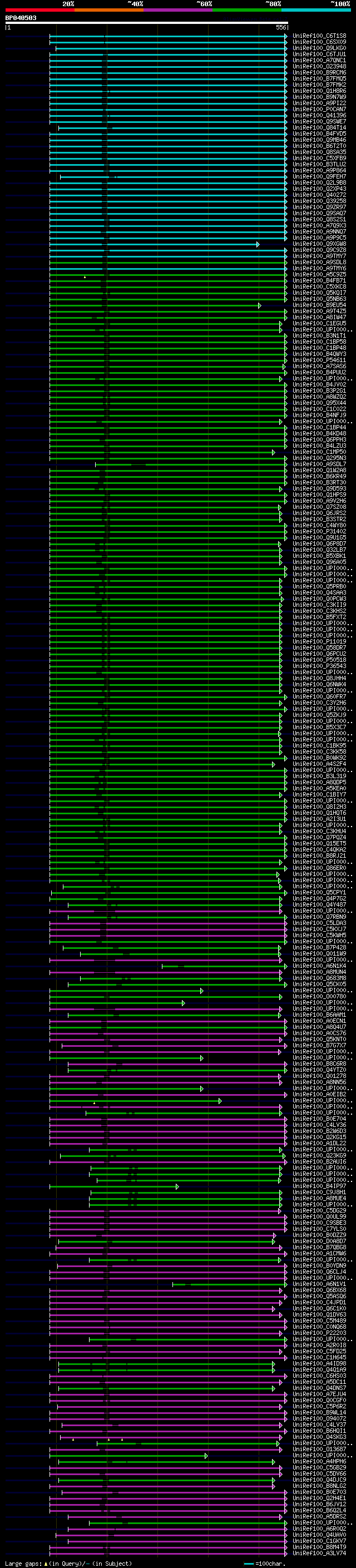
Task: Click the purple ~60% legend segment
Action: tap(179, 10)
